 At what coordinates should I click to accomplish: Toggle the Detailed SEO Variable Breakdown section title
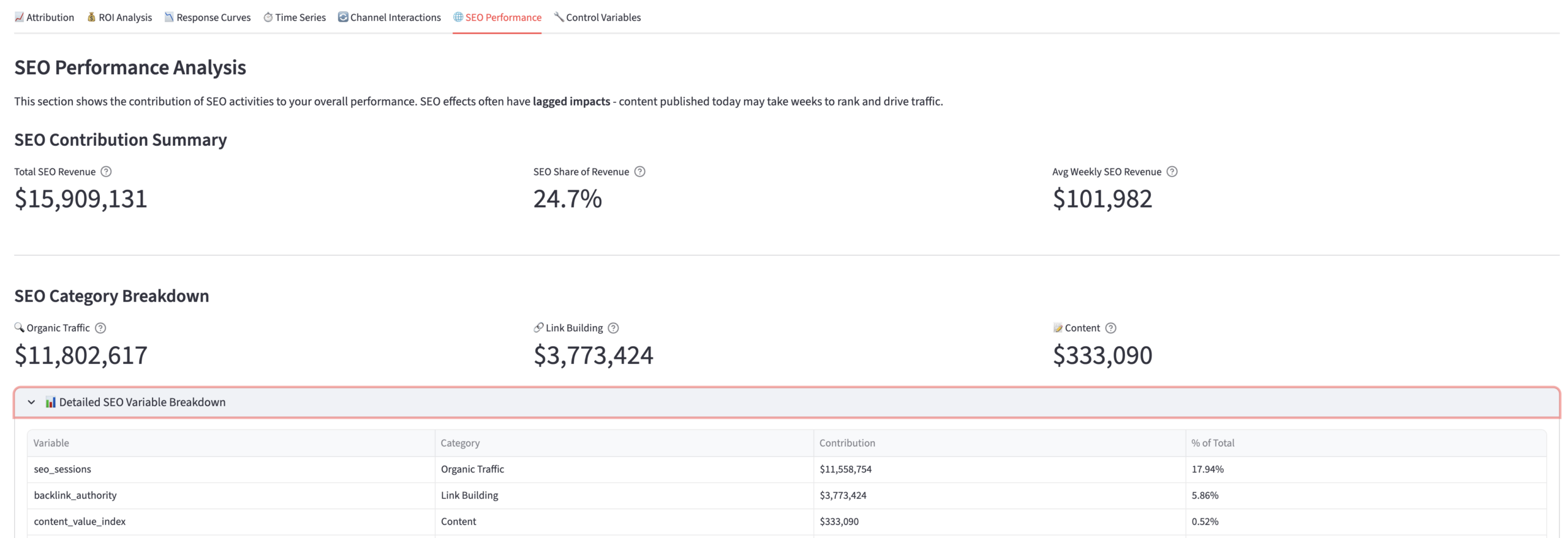click(142, 402)
